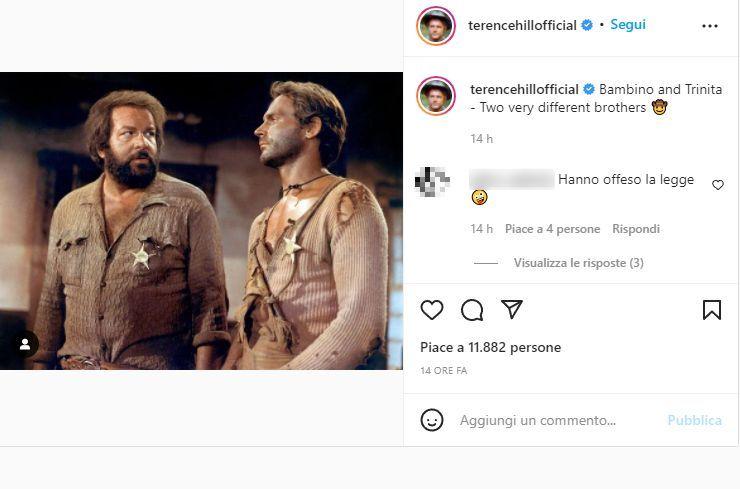View 'Piace a 4 persone' comment likes
Viewport: 740px width, 489px height.
pos(552,229)
